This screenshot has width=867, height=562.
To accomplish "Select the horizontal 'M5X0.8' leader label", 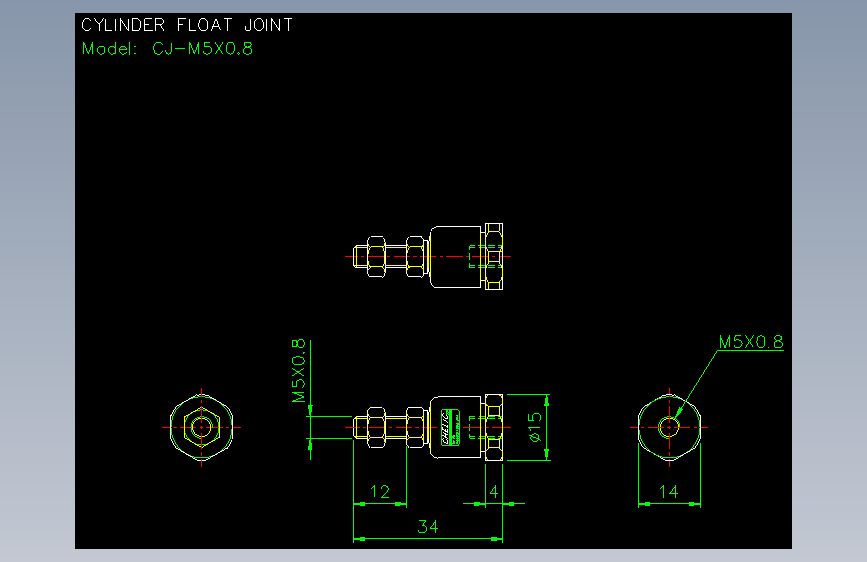I will (x=751, y=342).
